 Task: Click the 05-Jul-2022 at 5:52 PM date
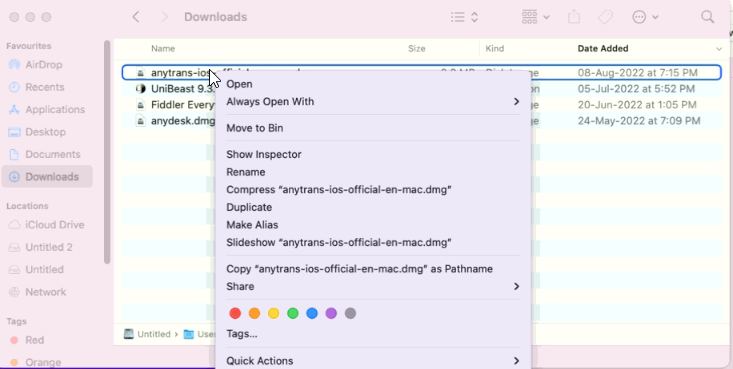point(636,88)
